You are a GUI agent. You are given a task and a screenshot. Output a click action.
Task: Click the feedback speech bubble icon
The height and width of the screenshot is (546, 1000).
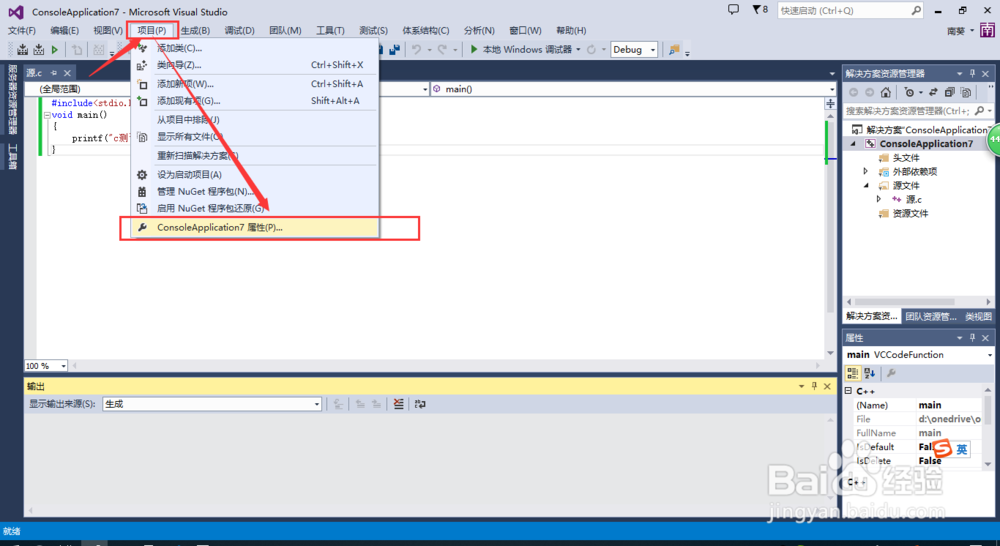tap(733, 10)
